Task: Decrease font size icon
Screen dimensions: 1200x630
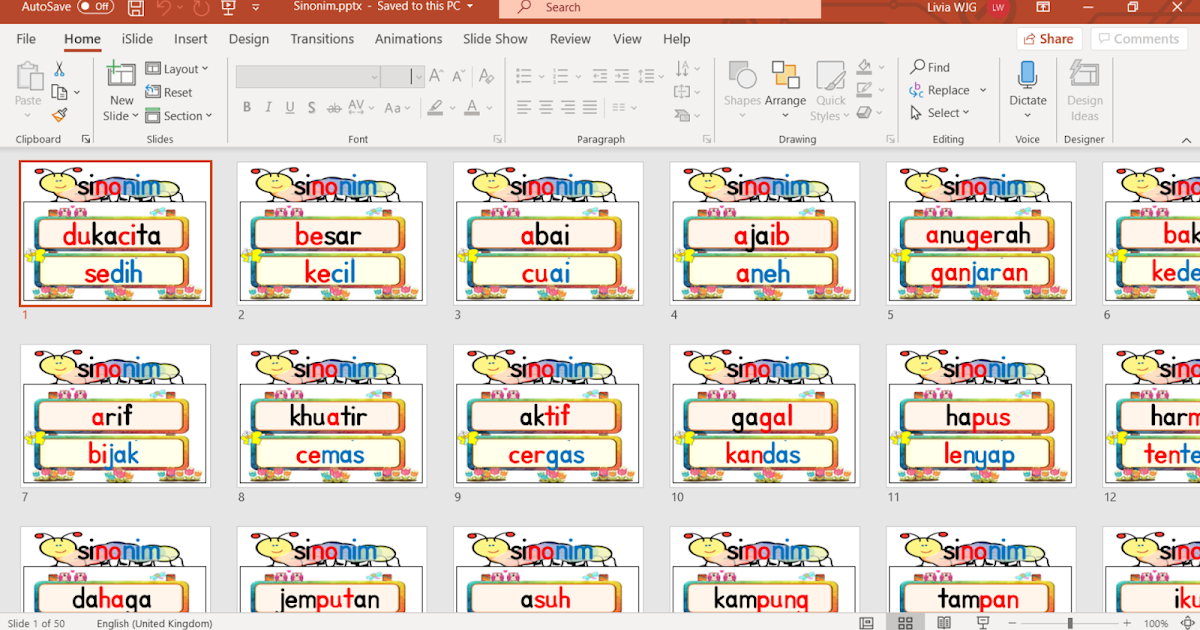Action: 459,76
